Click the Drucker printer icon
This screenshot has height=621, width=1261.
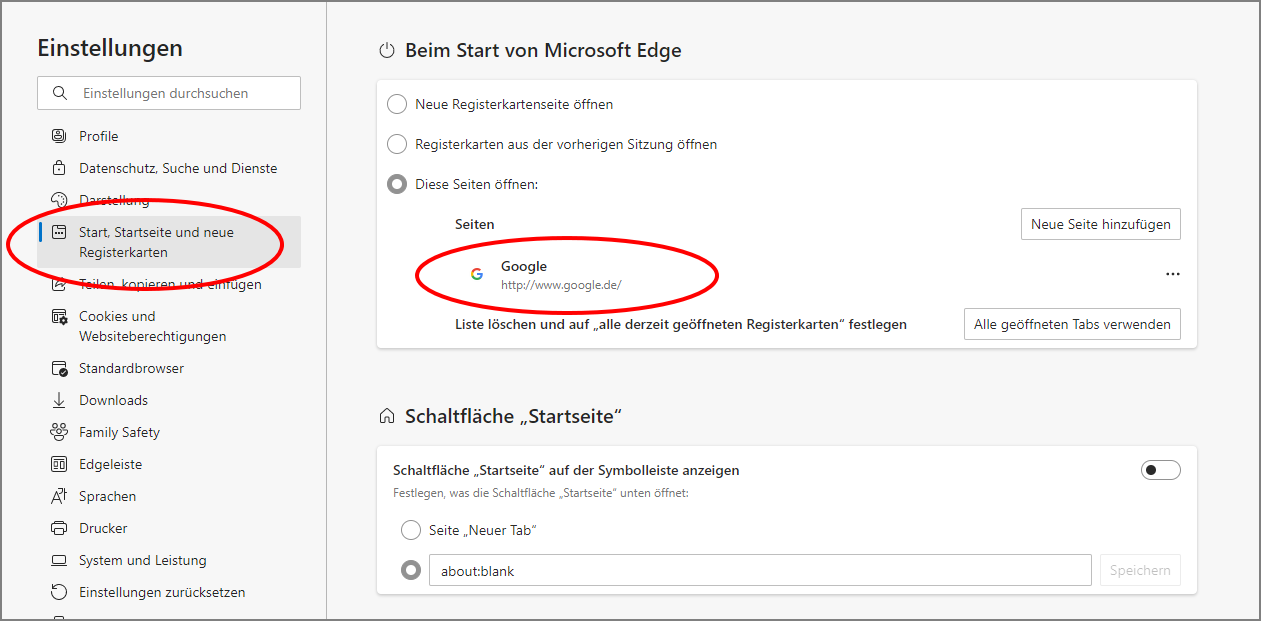(x=59, y=528)
